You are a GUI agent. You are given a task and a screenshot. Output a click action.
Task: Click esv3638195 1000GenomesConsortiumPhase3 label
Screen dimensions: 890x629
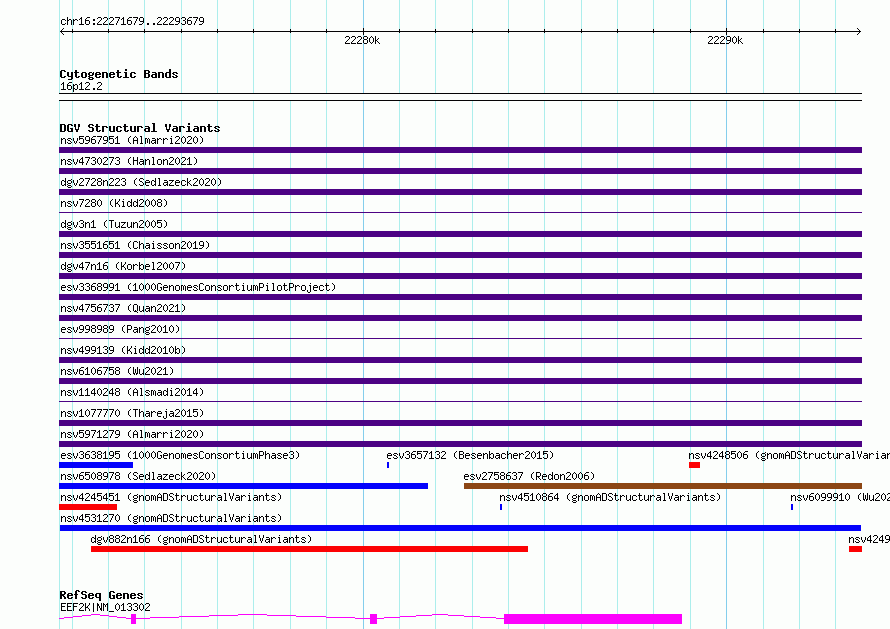pyautogui.click(x=180, y=455)
